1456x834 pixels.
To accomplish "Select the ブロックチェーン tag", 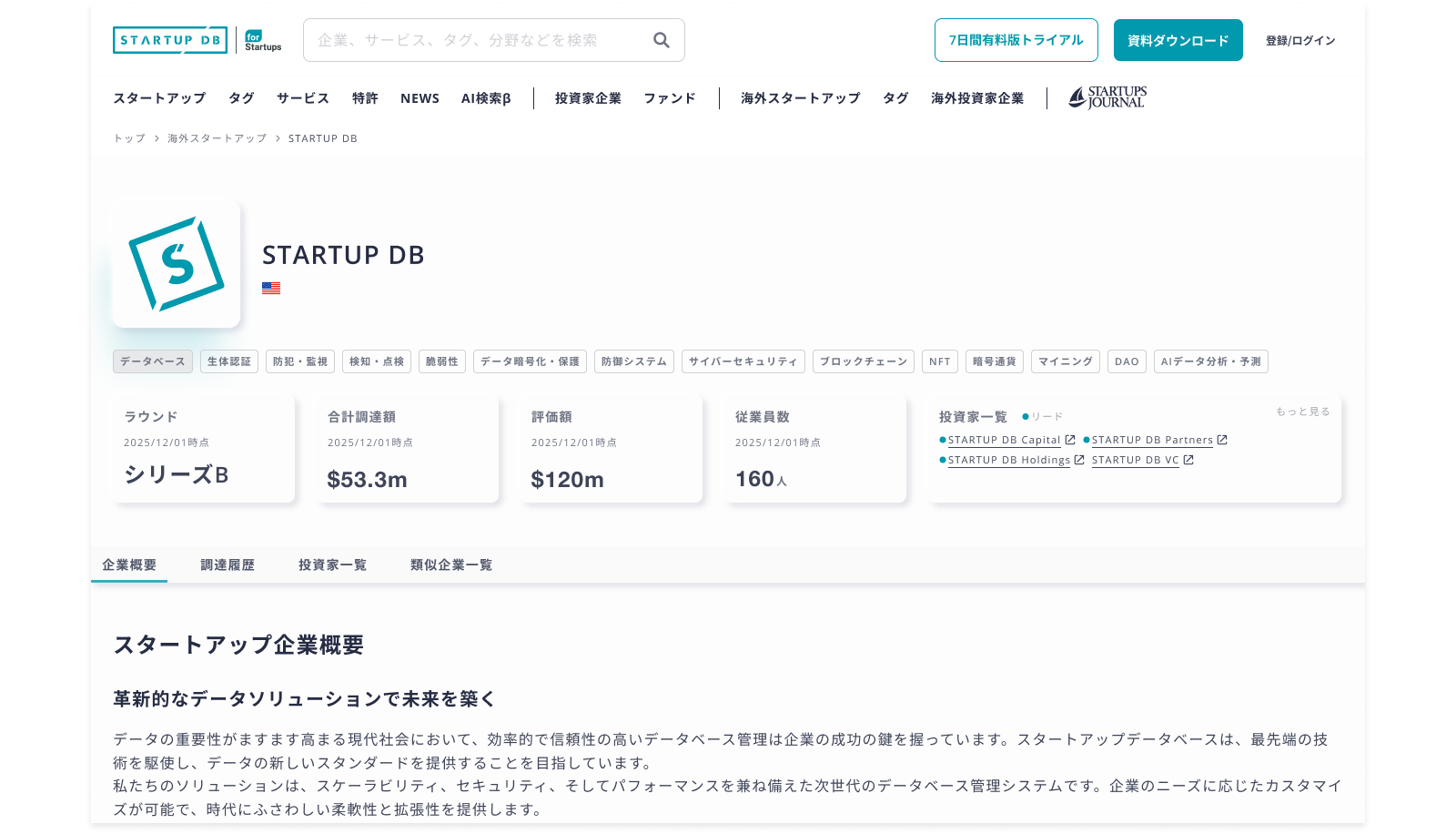I will (x=864, y=361).
